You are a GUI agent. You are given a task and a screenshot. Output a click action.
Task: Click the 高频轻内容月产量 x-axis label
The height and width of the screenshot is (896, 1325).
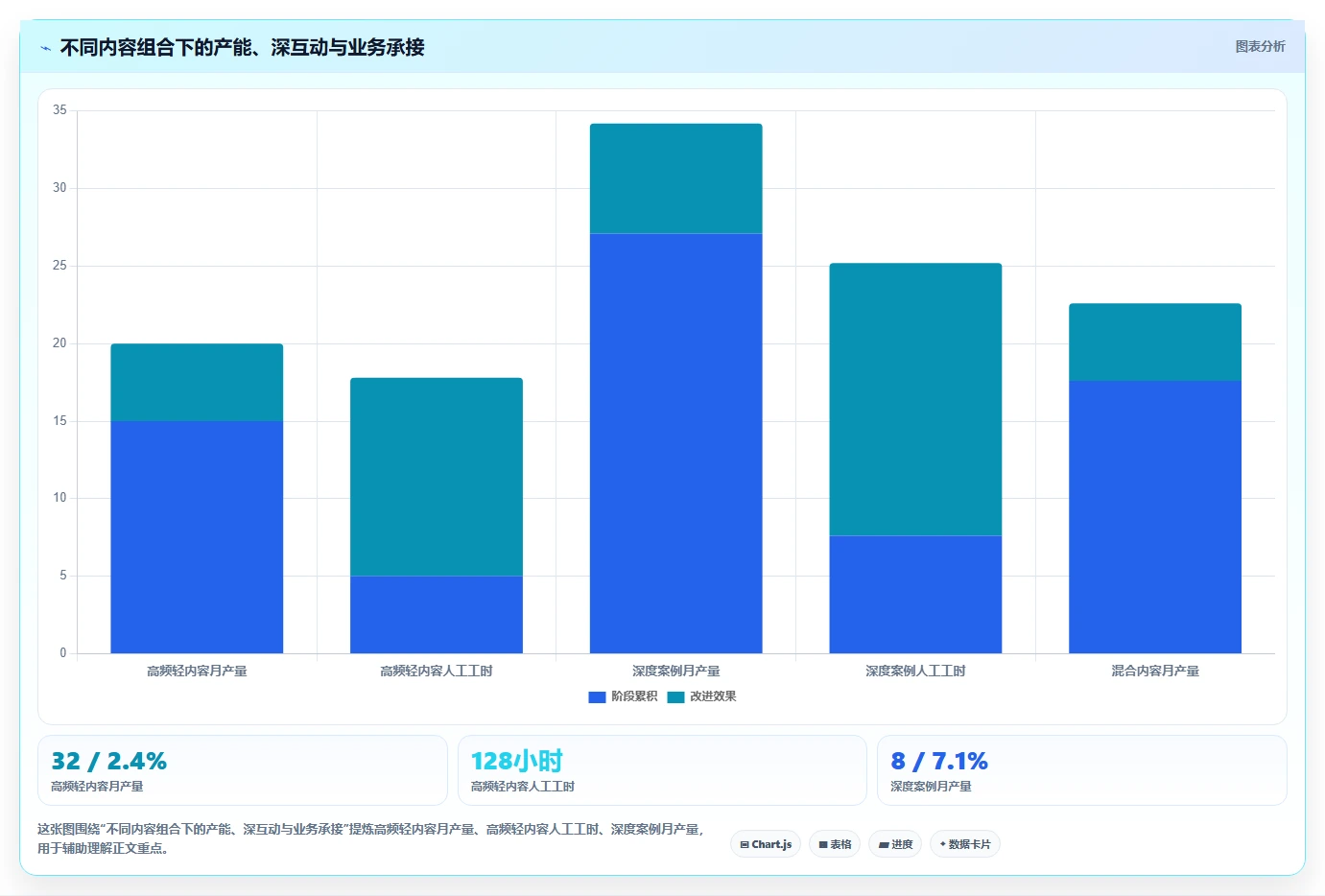pos(197,672)
